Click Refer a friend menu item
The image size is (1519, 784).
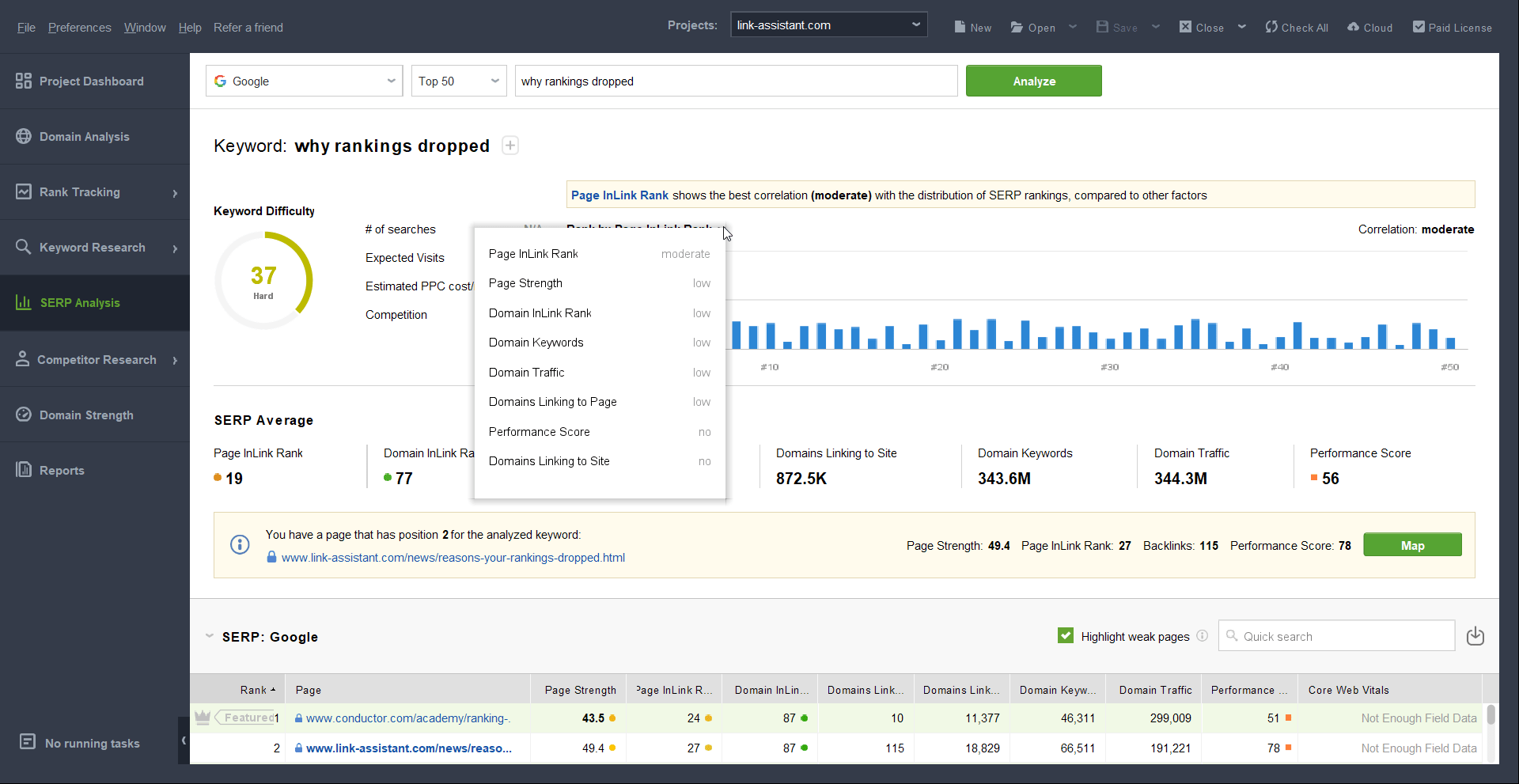pos(248,27)
